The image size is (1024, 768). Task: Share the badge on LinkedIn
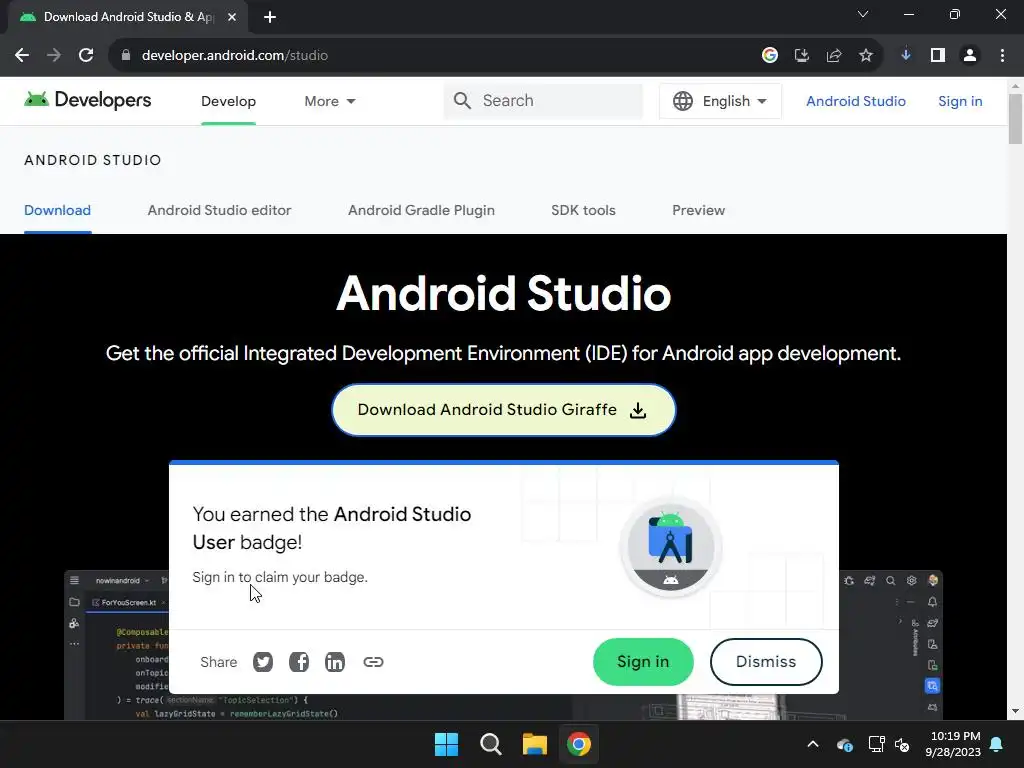pos(334,662)
